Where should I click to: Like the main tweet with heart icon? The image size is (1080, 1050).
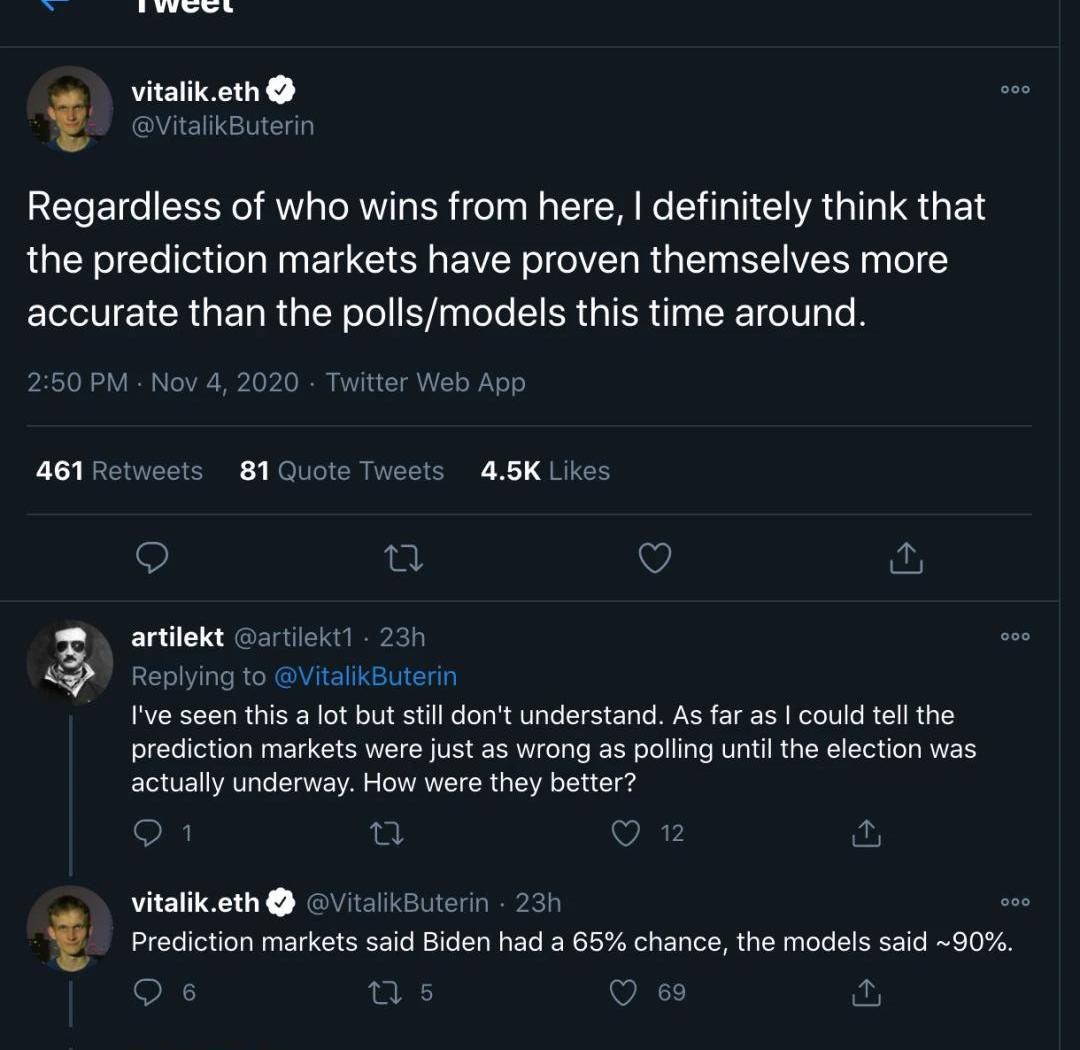pyautogui.click(x=654, y=558)
